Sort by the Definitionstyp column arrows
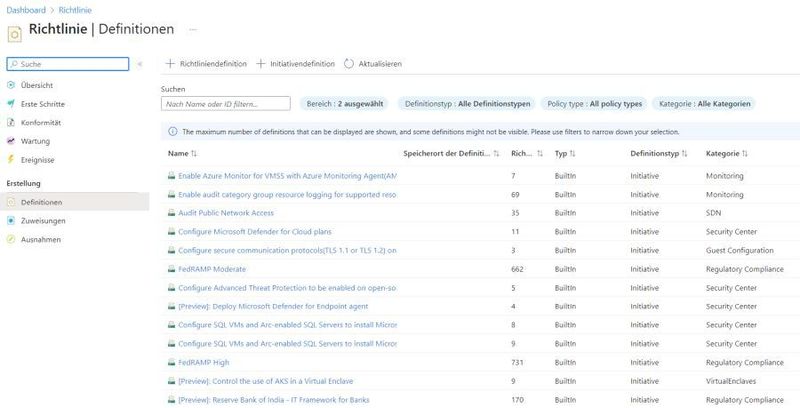The height and width of the screenshot is (408, 800). tap(685, 154)
